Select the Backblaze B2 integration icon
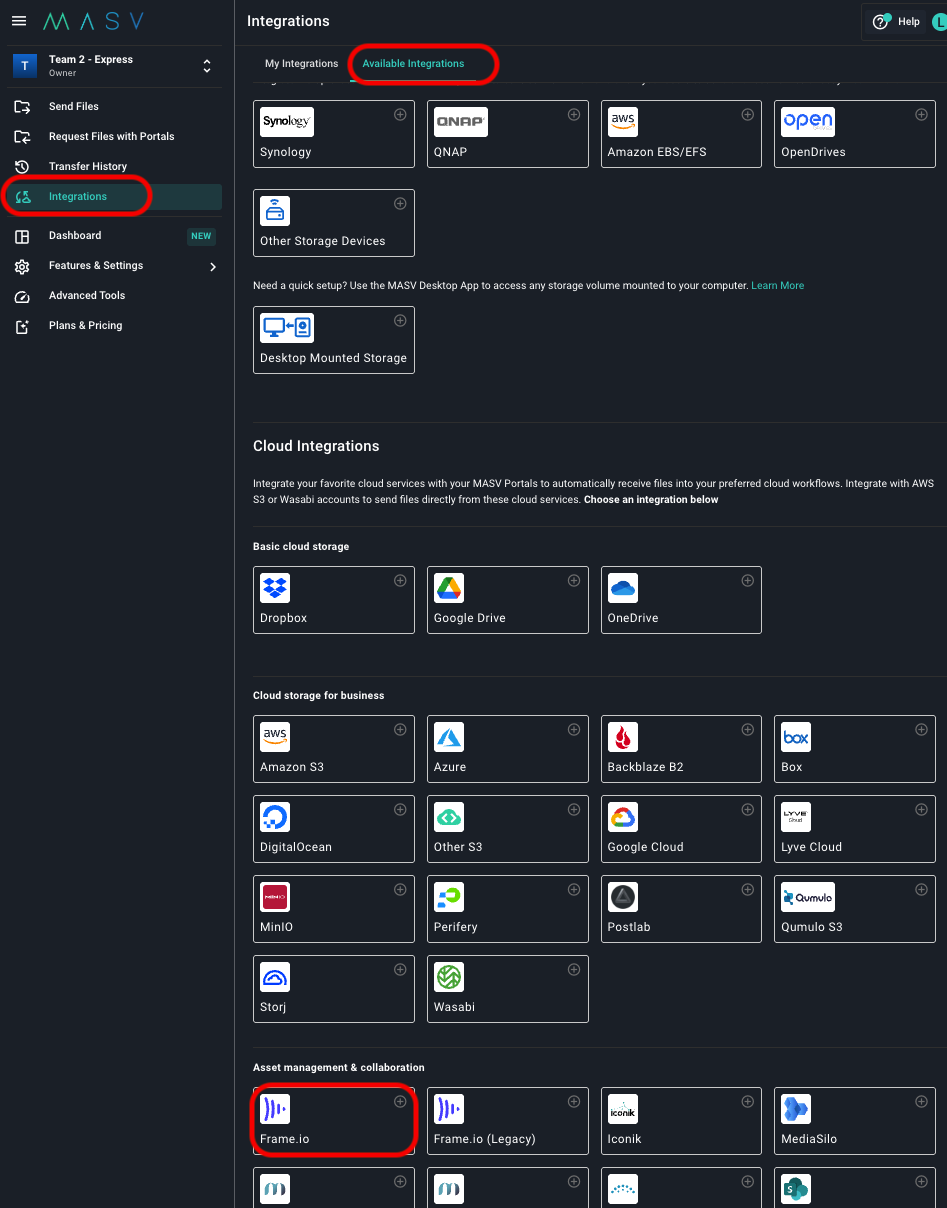The height and width of the screenshot is (1208, 947). (x=621, y=737)
